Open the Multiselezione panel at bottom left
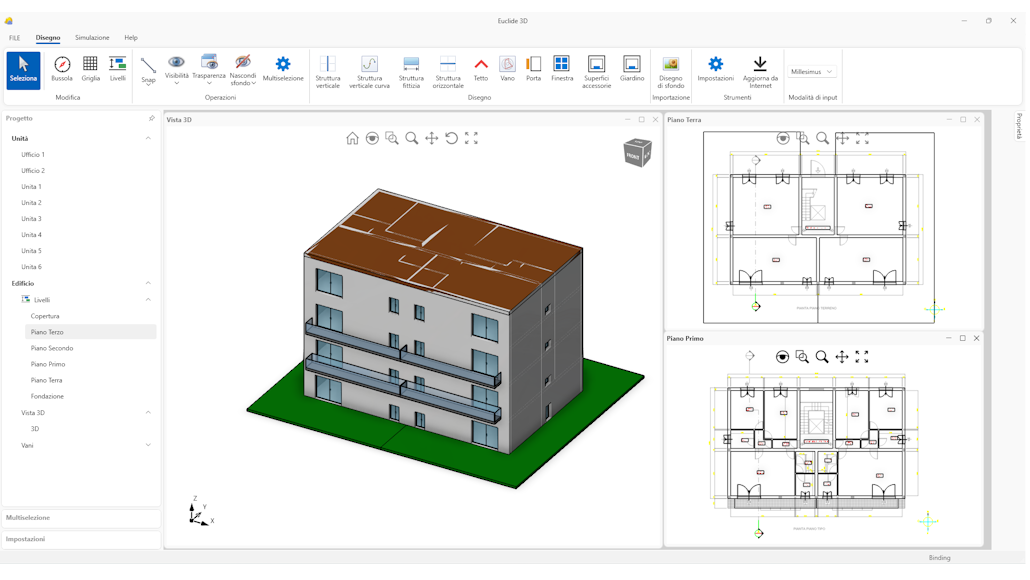The width and height of the screenshot is (1030, 580). (81, 518)
